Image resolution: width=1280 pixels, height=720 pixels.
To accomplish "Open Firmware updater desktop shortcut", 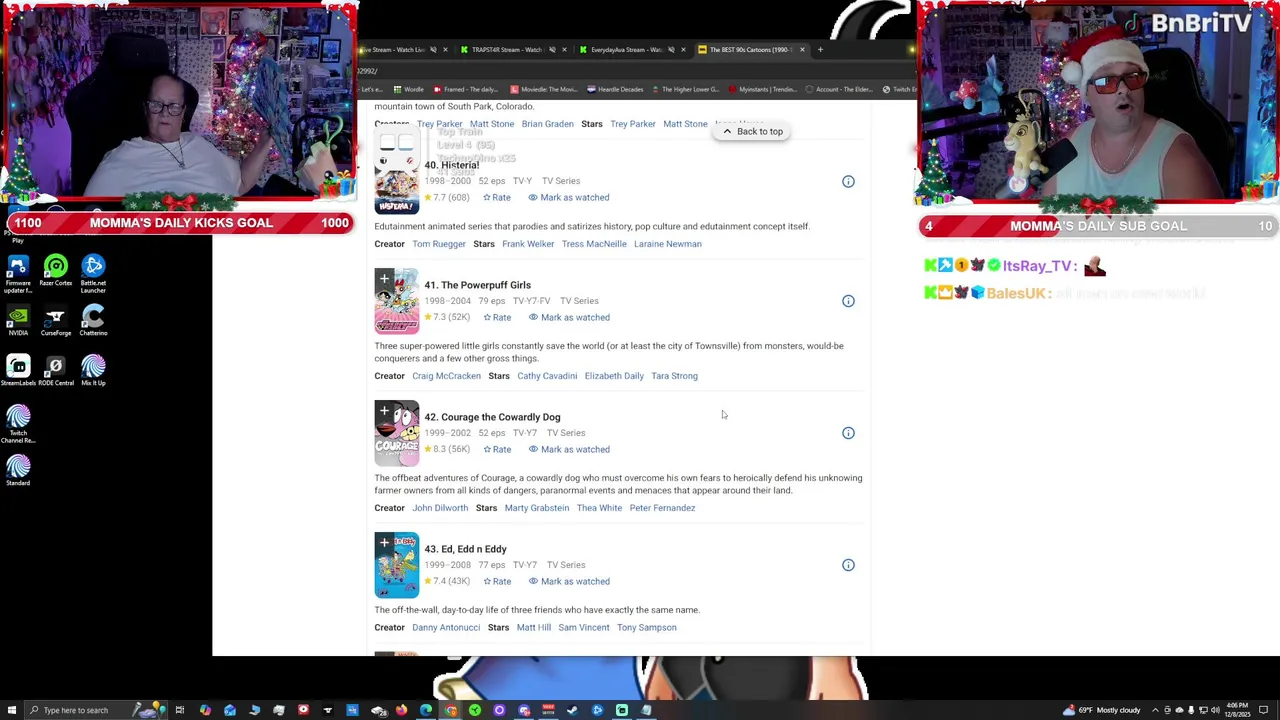I will coord(18,273).
